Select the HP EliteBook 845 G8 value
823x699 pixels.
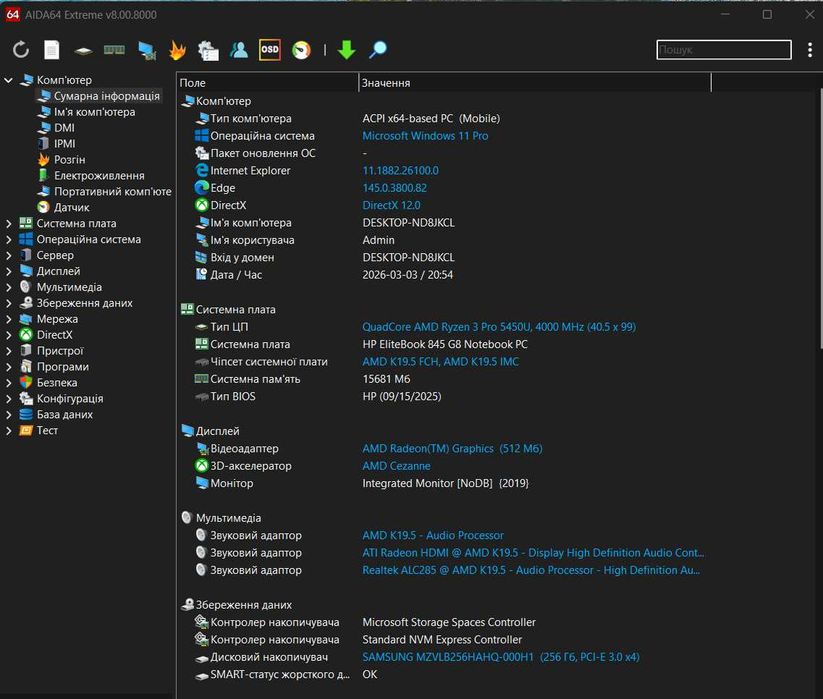pyautogui.click(x=445, y=344)
